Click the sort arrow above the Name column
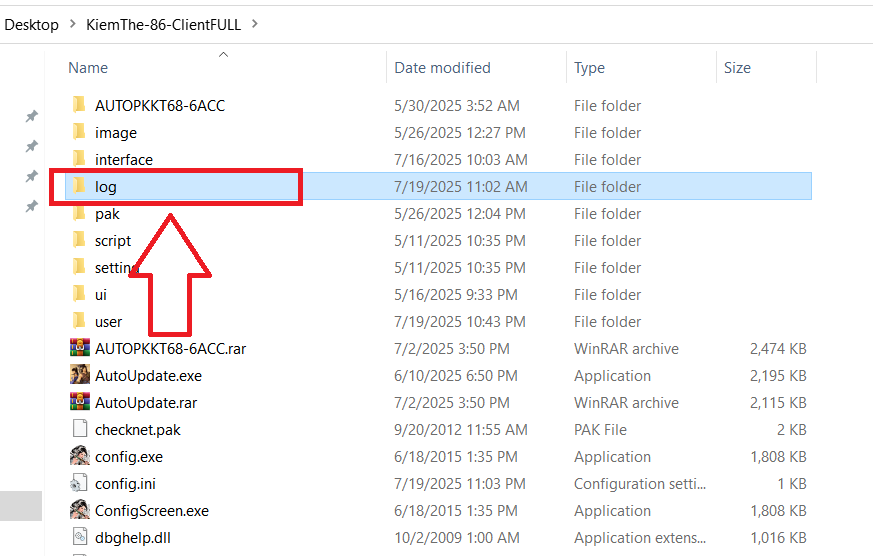873x556 pixels. coord(223,54)
